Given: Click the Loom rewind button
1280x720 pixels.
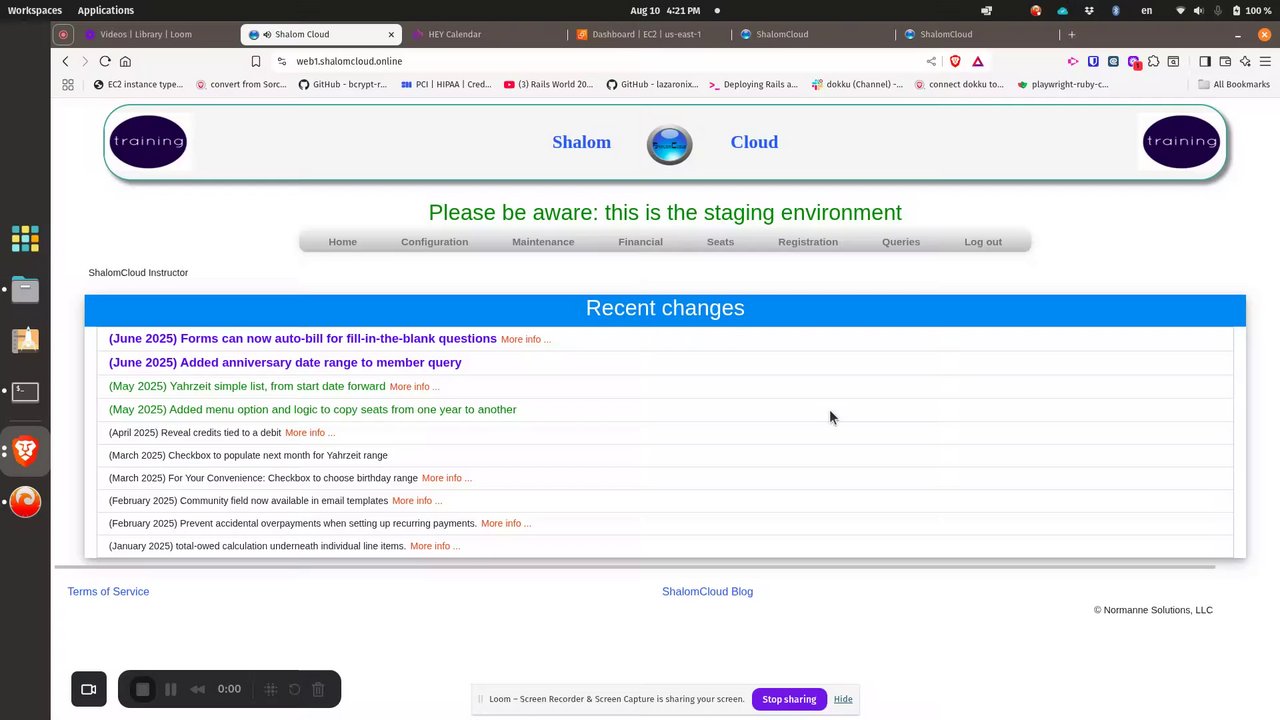Looking at the screenshot, I should 198,689.
